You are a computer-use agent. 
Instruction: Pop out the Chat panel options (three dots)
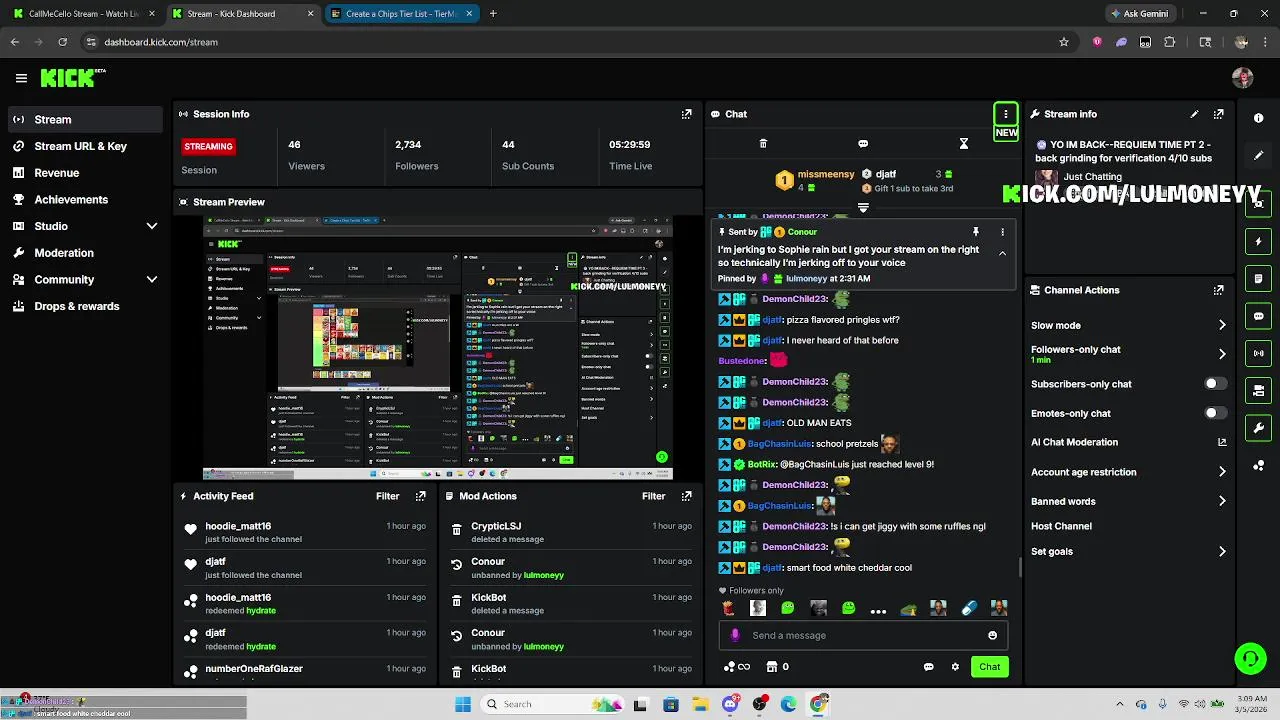[x=1006, y=114]
